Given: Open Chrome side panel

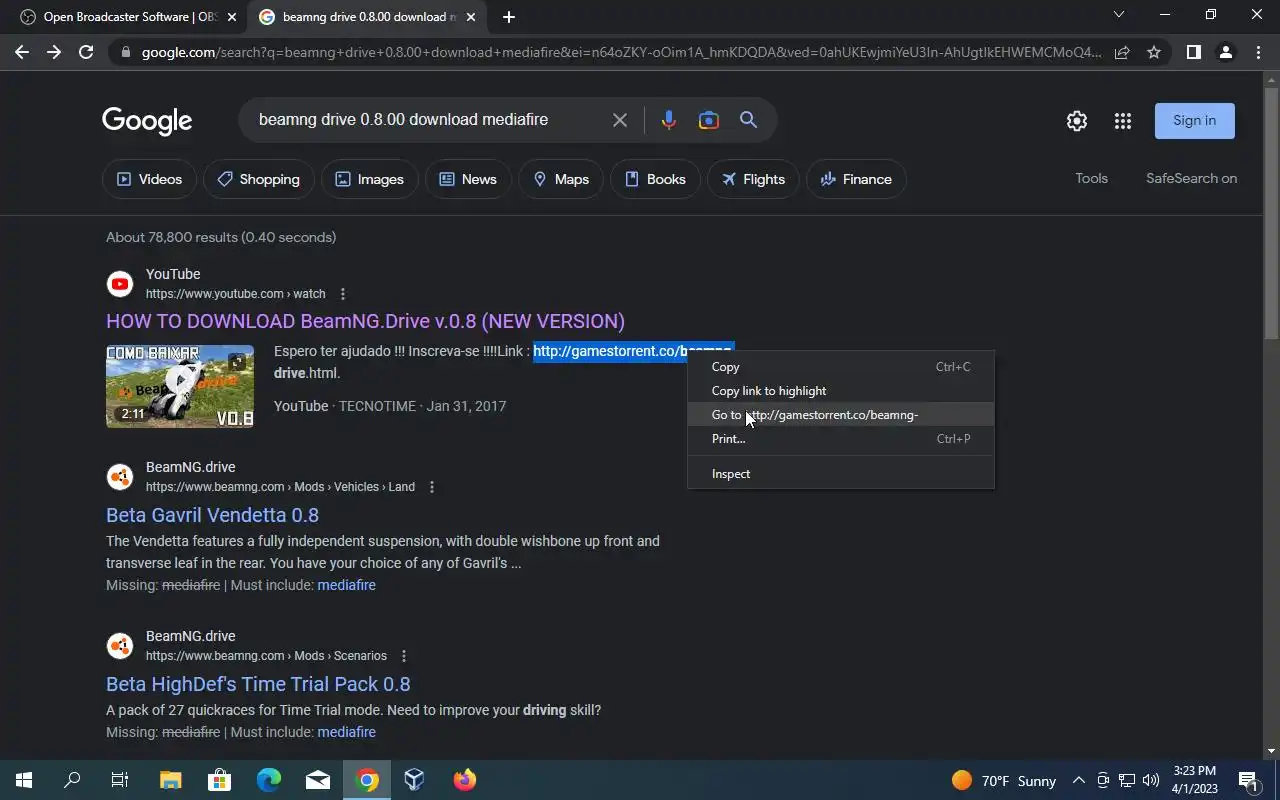Looking at the screenshot, I should click(1193, 52).
